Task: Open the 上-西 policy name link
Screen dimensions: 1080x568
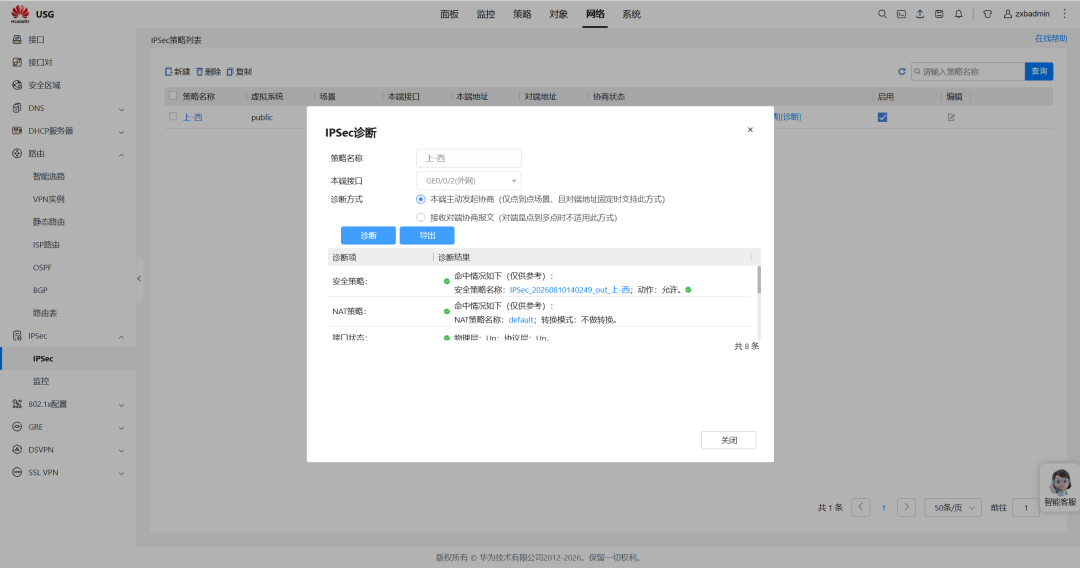Action: pos(193,117)
